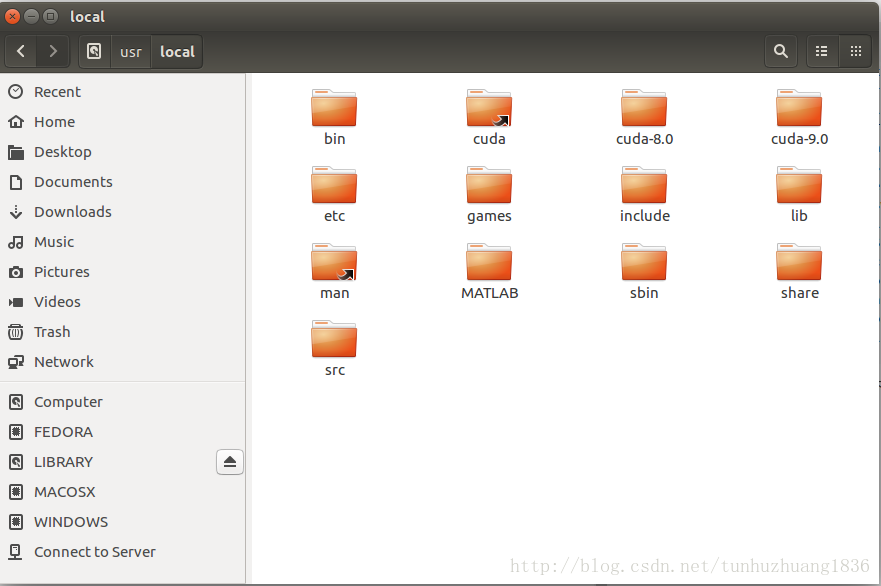
Task: Go forward with the right arrow button
Action: click(x=53, y=52)
